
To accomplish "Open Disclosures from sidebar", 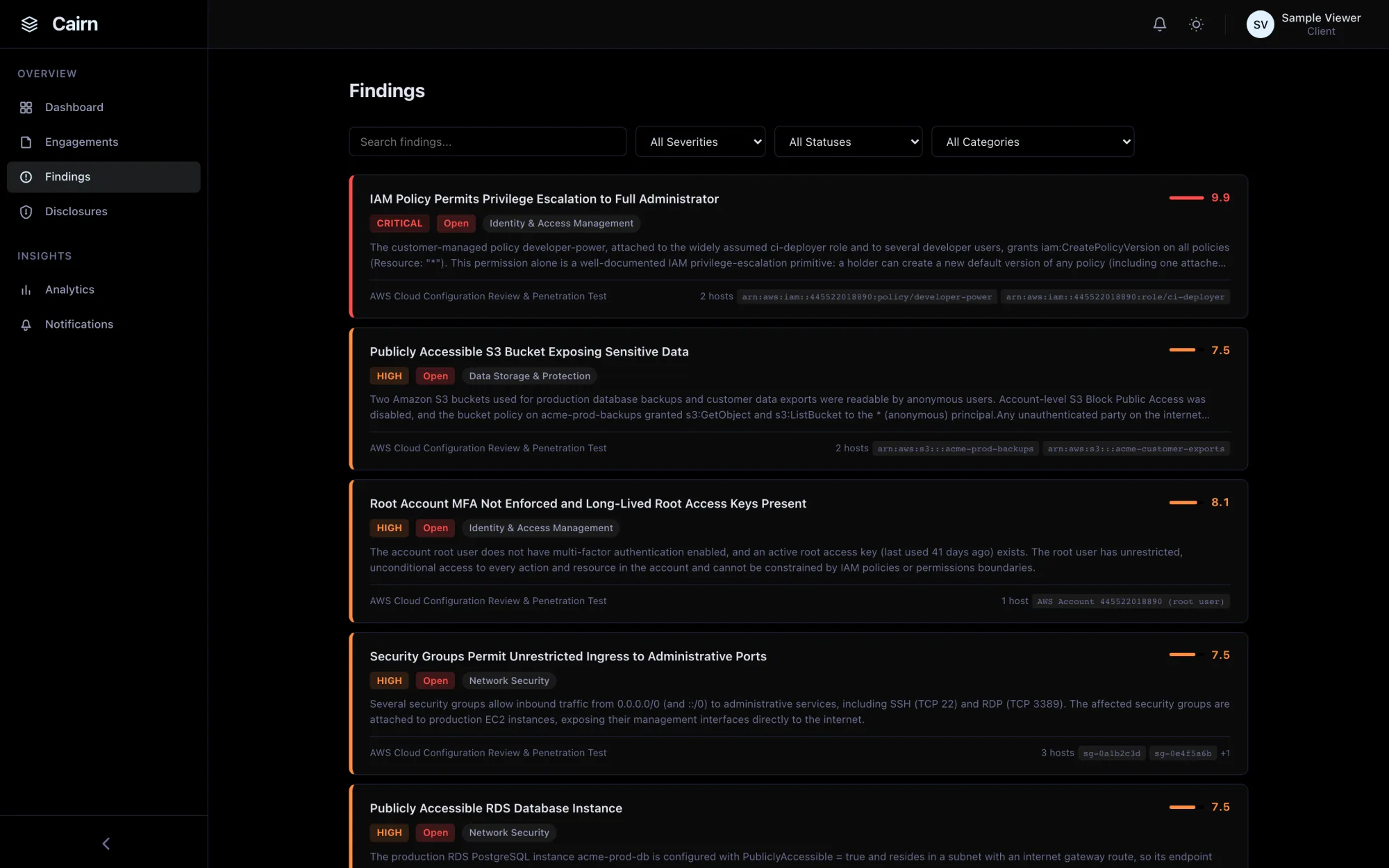I will pos(103,212).
